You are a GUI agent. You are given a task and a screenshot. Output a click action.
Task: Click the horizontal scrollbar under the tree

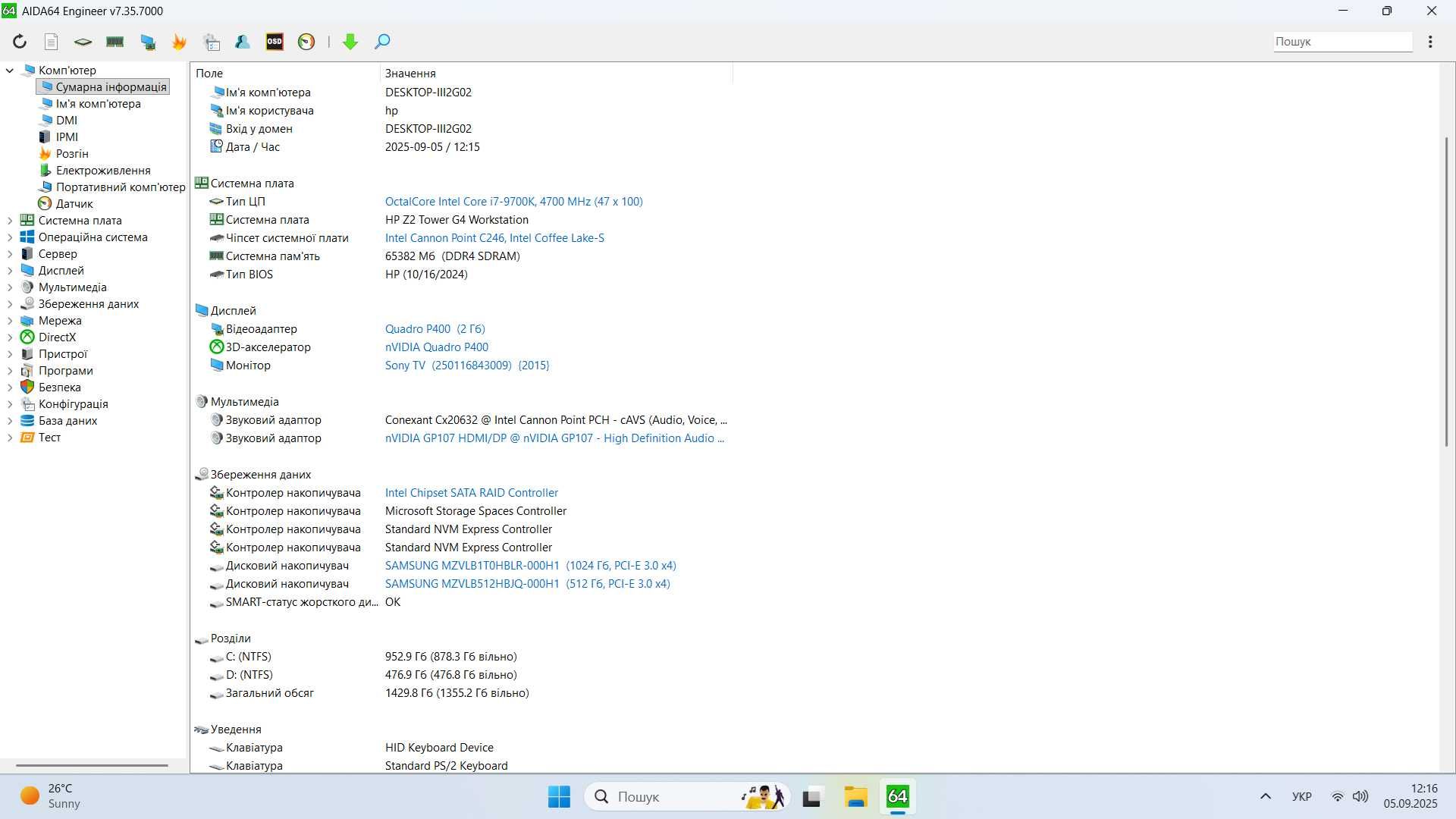92,765
